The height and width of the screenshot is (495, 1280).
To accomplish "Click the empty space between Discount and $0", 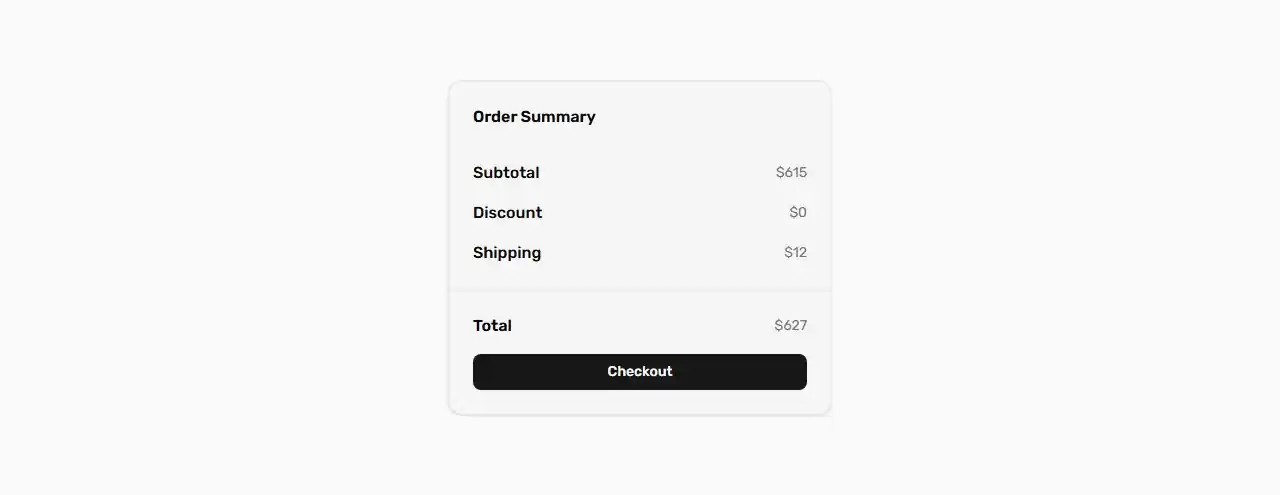I will click(x=665, y=213).
